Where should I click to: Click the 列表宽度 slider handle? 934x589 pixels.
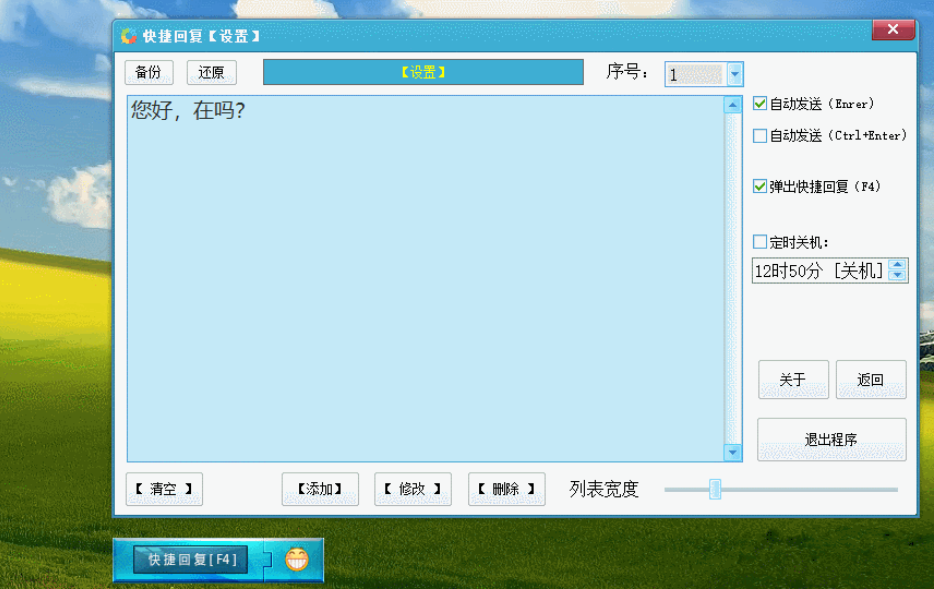715,489
